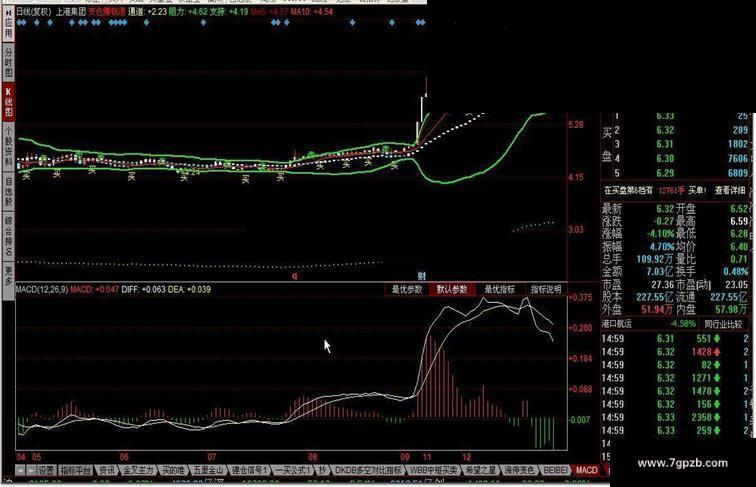Click buy order row 5 price 6.29
Image resolution: width=756 pixels, height=487 pixels.
point(665,173)
